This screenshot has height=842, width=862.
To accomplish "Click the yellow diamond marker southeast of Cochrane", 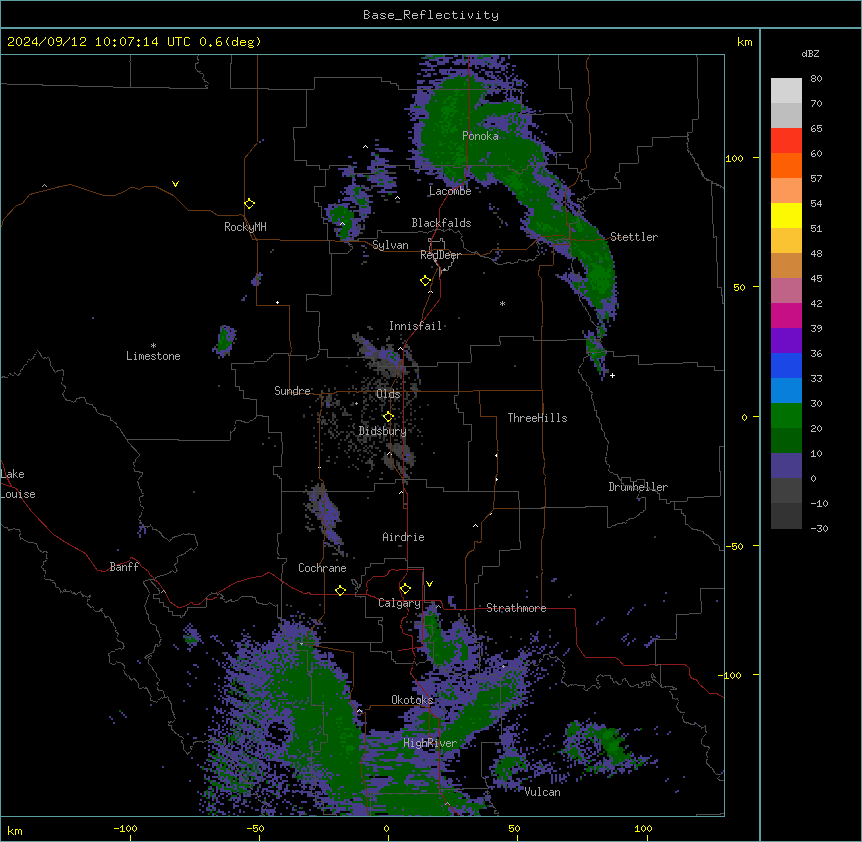I will click(x=341, y=590).
